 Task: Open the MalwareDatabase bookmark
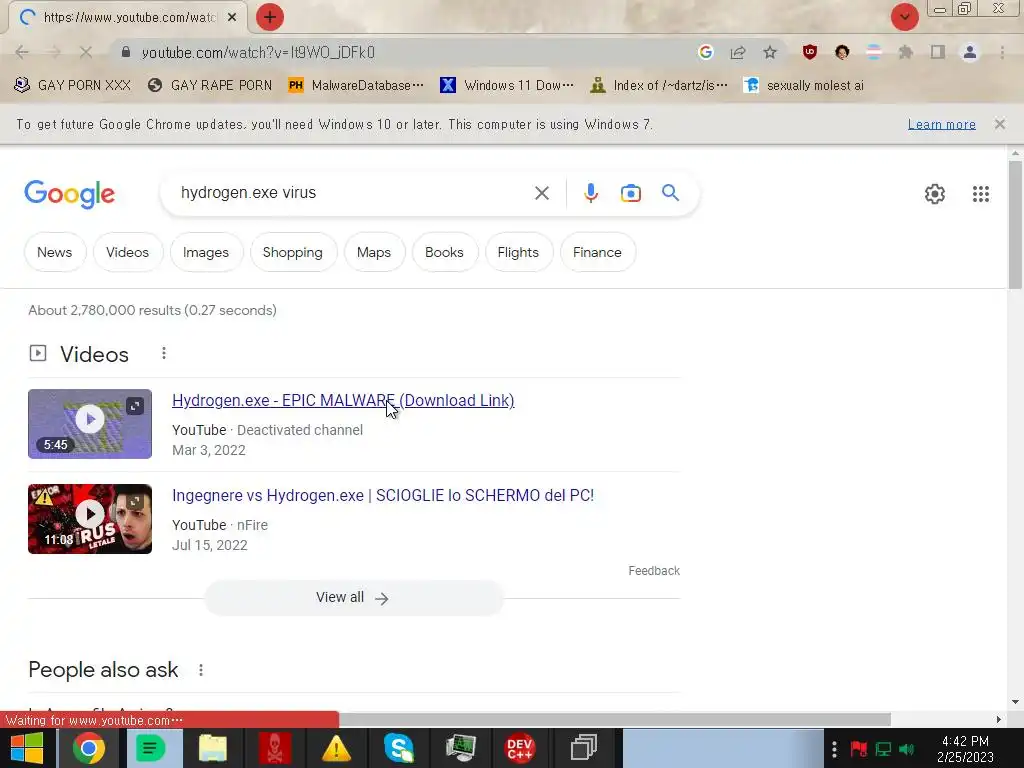point(356,86)
